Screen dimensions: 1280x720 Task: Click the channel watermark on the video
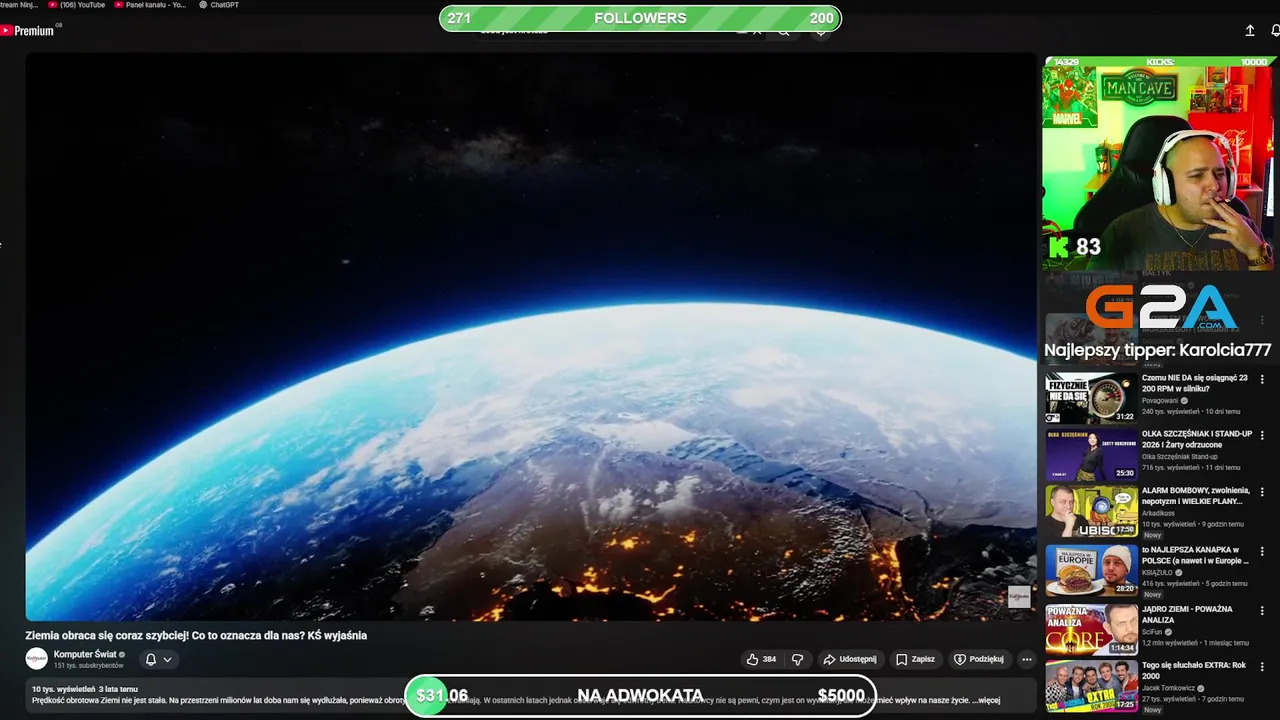point(1019,596)
